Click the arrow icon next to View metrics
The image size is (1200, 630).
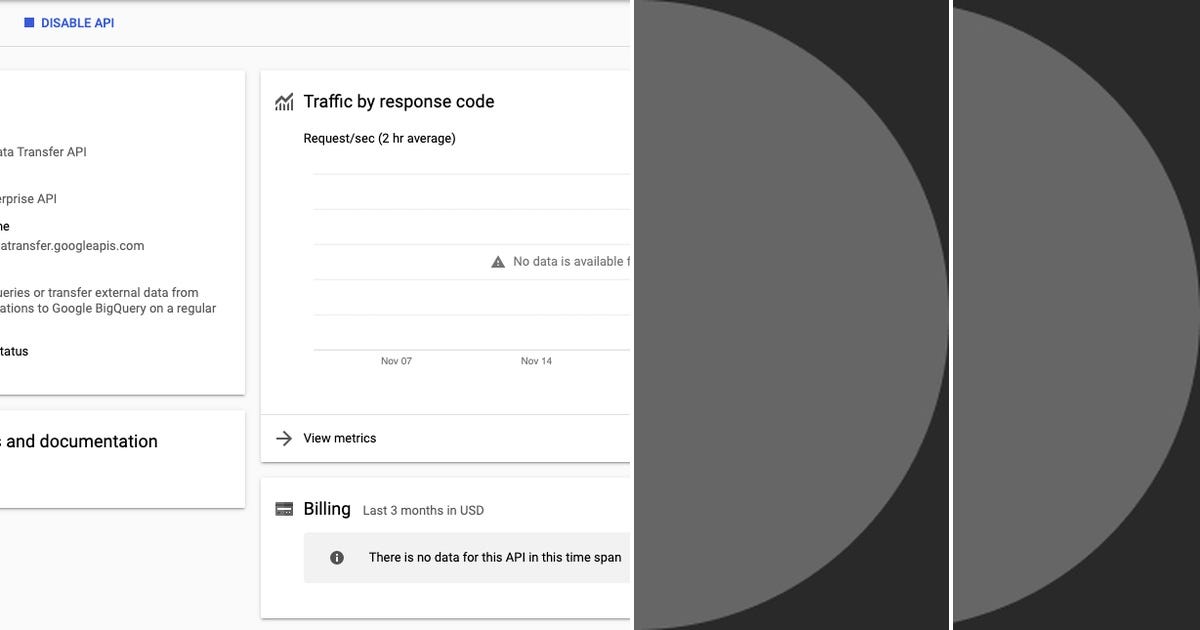tap(284, 438)
